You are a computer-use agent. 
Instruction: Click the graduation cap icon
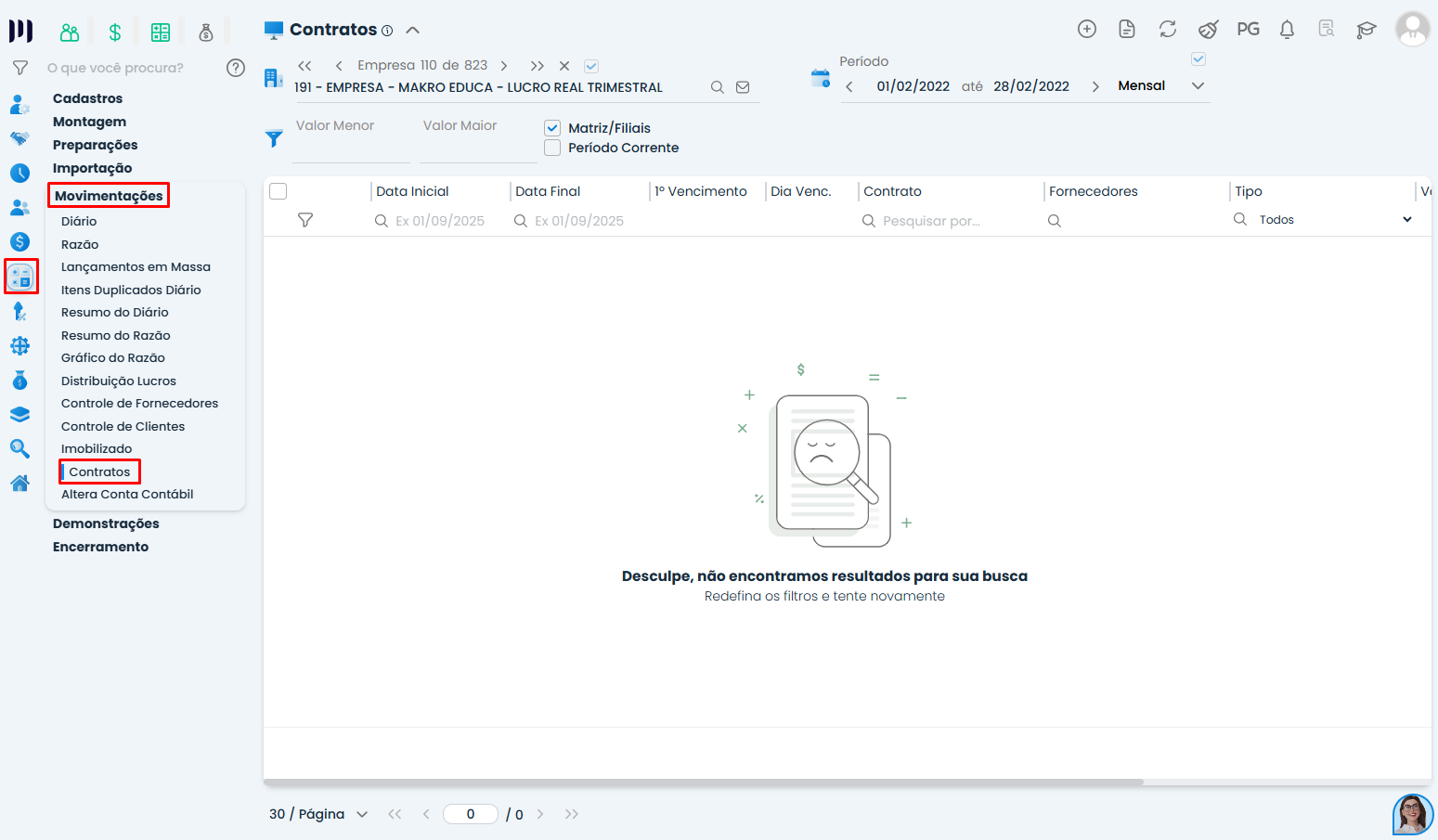point(1366,30)
